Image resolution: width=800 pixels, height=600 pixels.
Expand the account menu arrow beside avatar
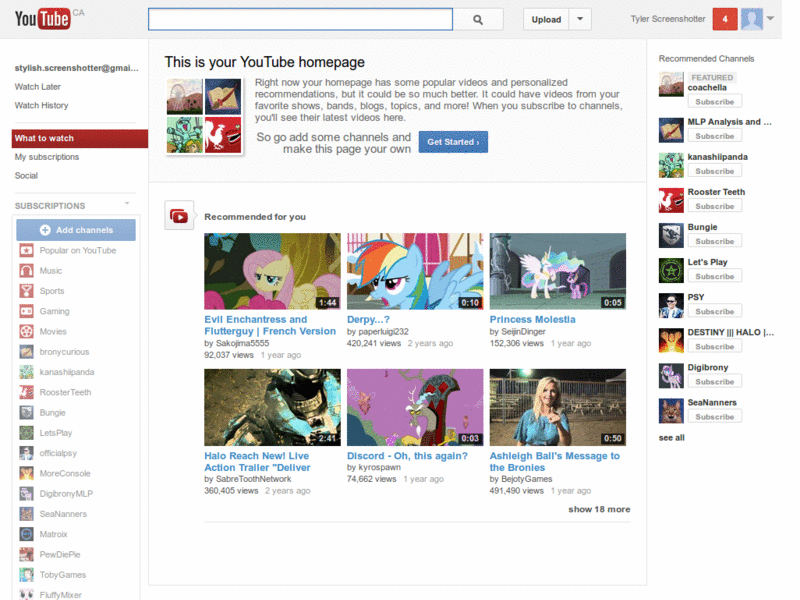770,18
